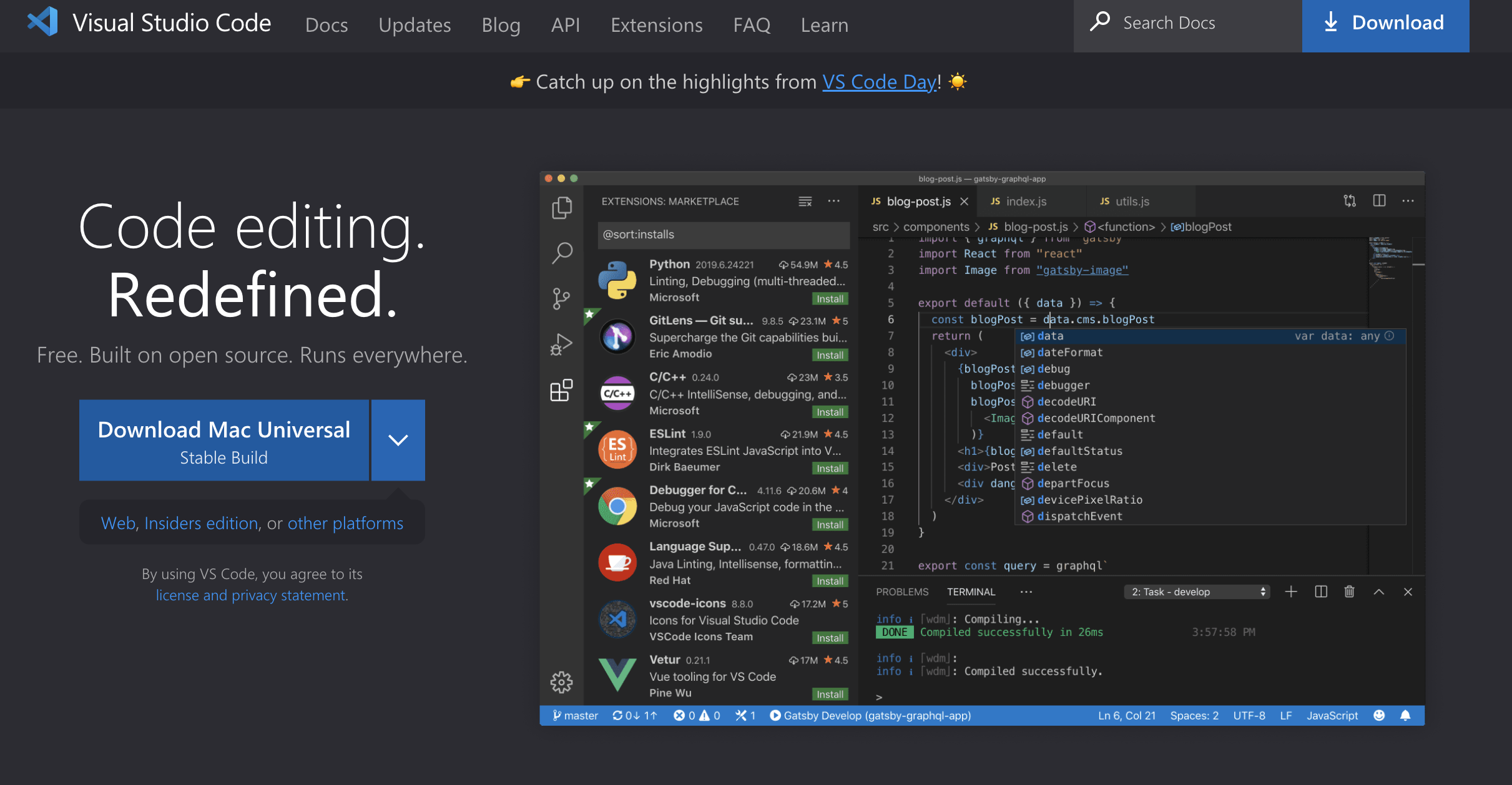Click the ESLint extension icon
Viewport: 1512px width, 785px height.
point(617,450)
